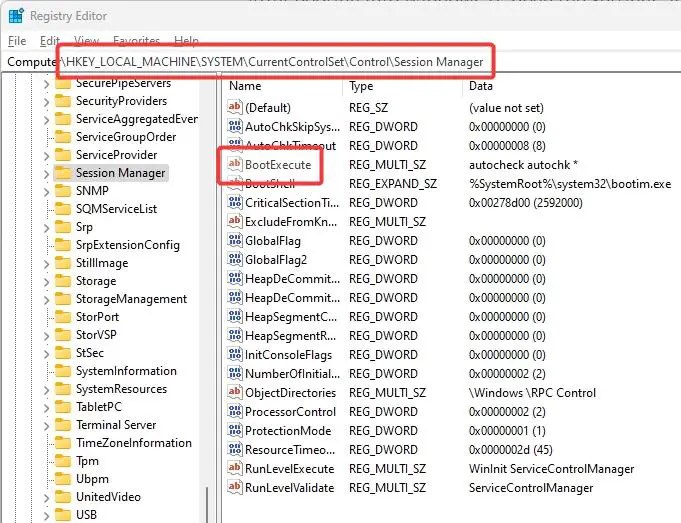Select the UnitedVideo tree item label
681x523 pixels.
click(108, 497)
